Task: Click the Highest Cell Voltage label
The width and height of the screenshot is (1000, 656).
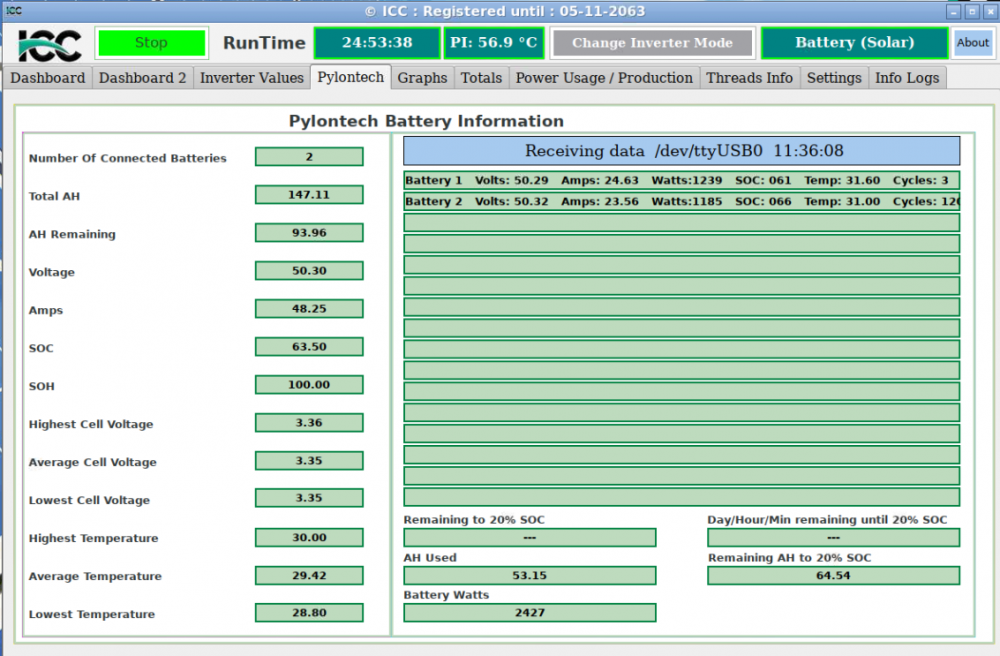Action: pyautogui.click(x=91, y=424)
